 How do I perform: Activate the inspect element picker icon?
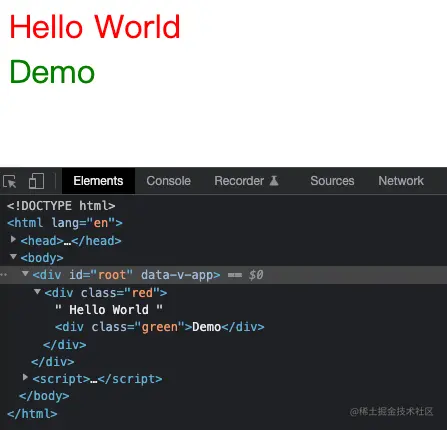coord(10,181)
